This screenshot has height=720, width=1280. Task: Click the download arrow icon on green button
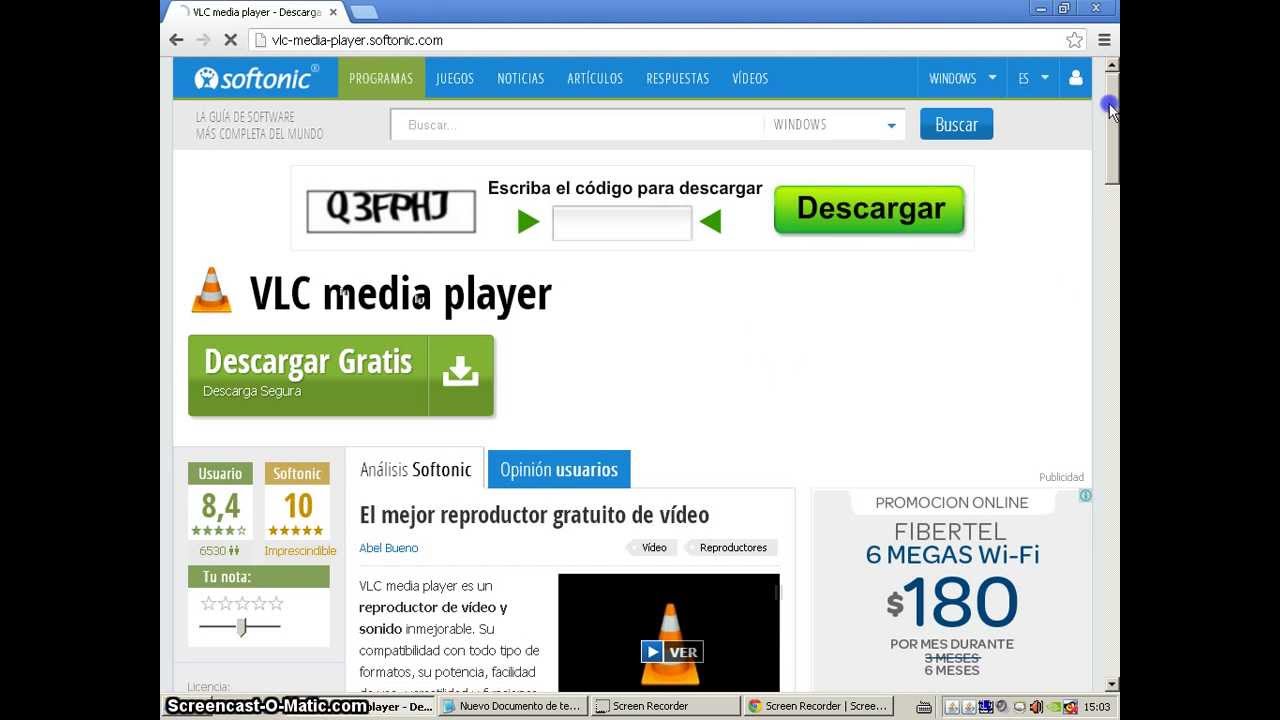461,372
